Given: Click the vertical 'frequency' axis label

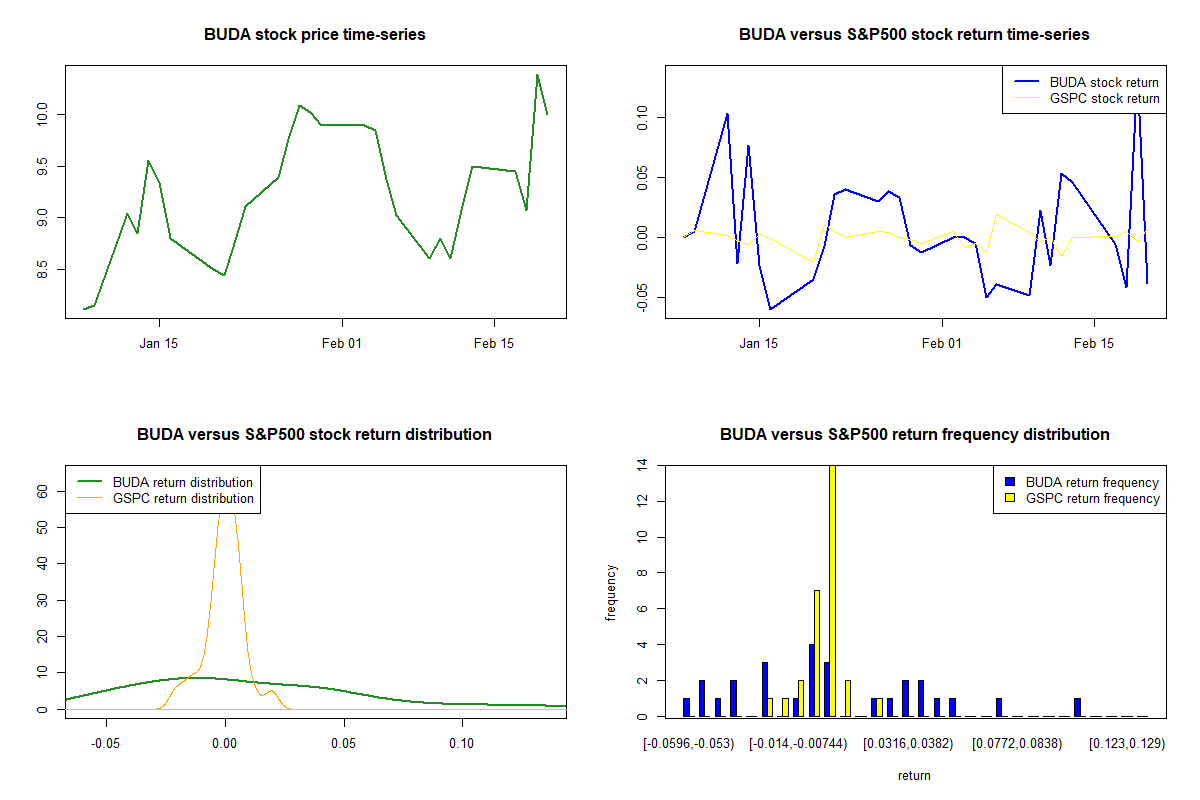Looking at the screenshot, I should coord(611,592).
